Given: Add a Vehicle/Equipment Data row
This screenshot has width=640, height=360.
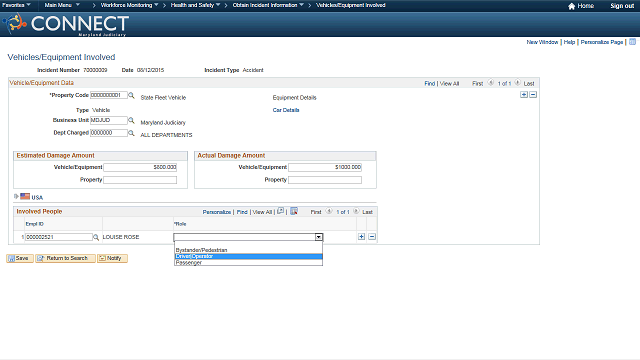Looking at the screenshot, I should (524, 95).
